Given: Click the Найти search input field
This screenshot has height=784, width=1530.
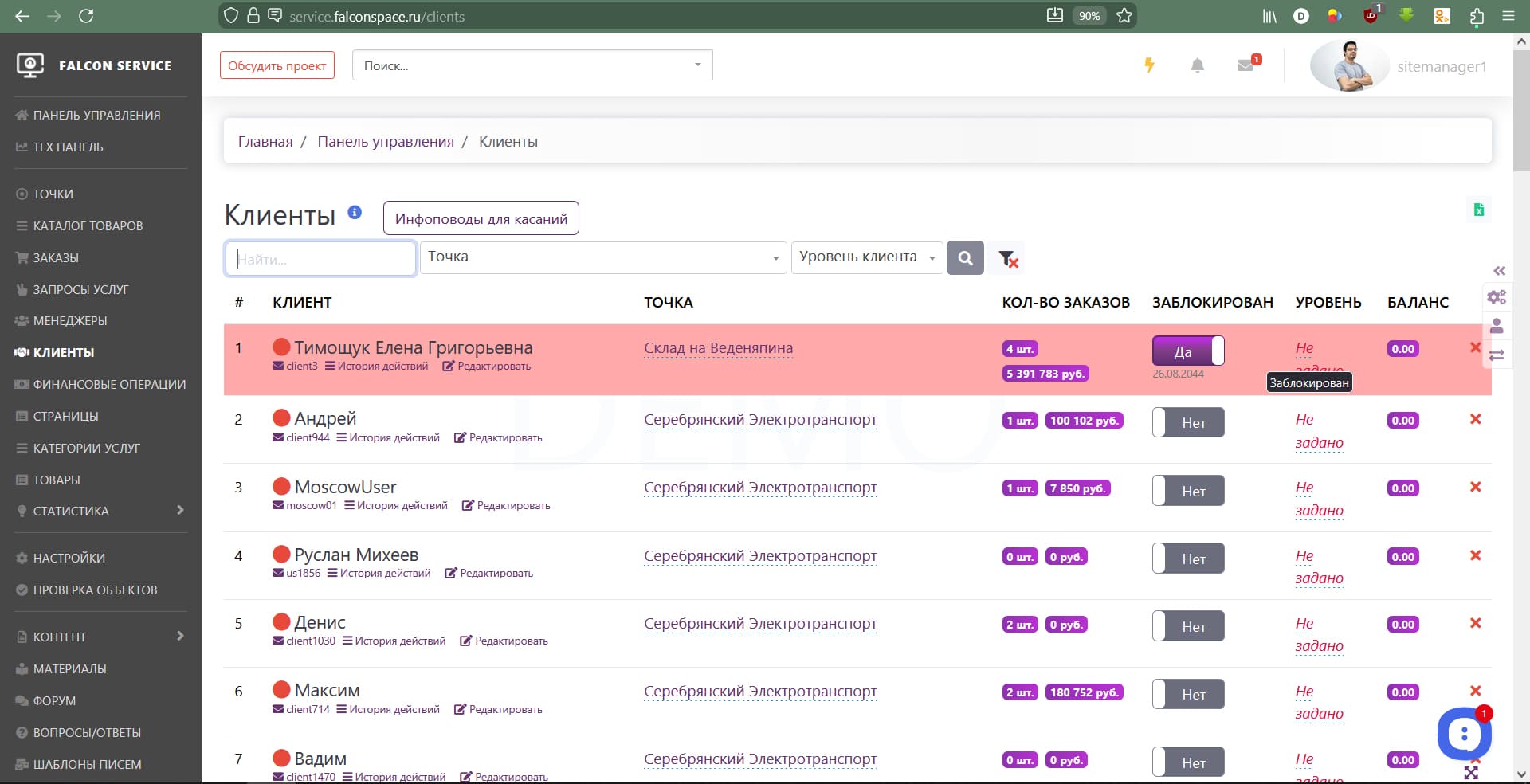Looking at the screenshot, I should [320, 259].
